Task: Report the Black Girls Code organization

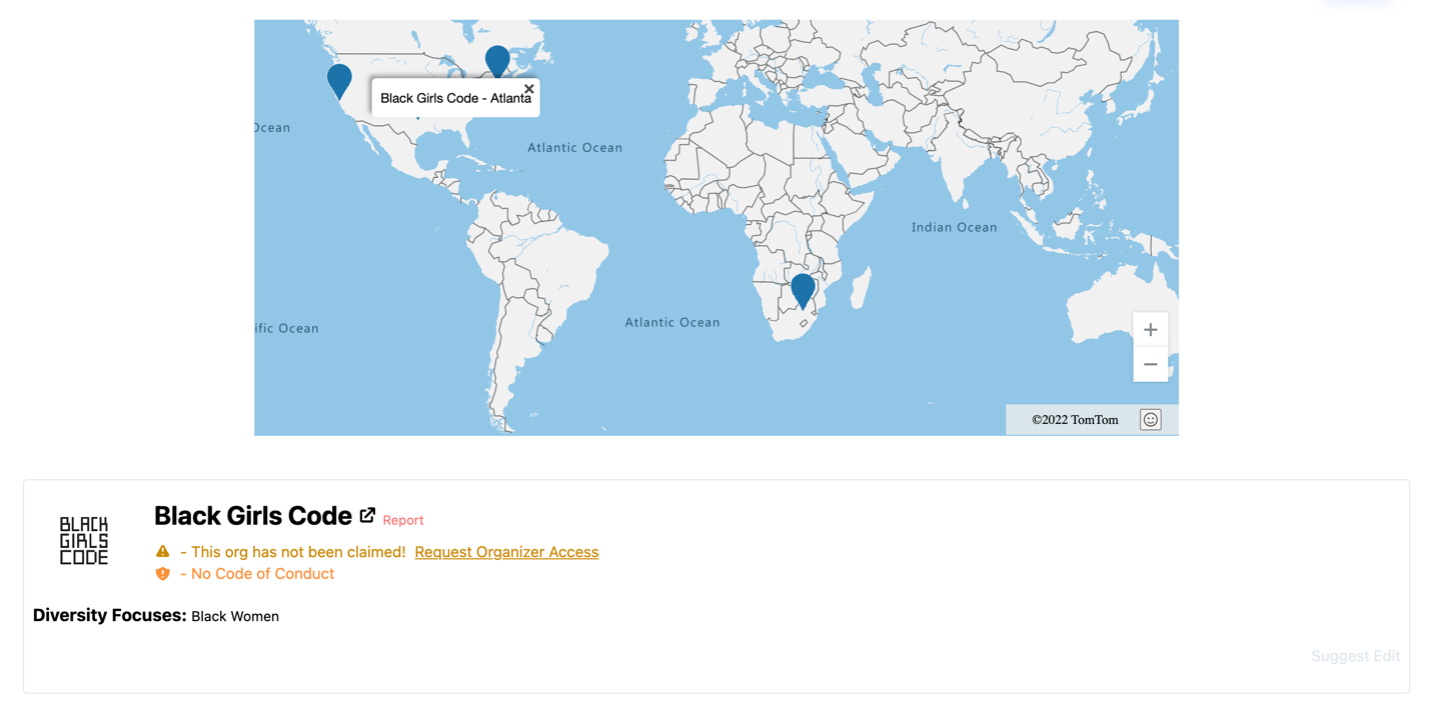Action: [x=403, y=520]
